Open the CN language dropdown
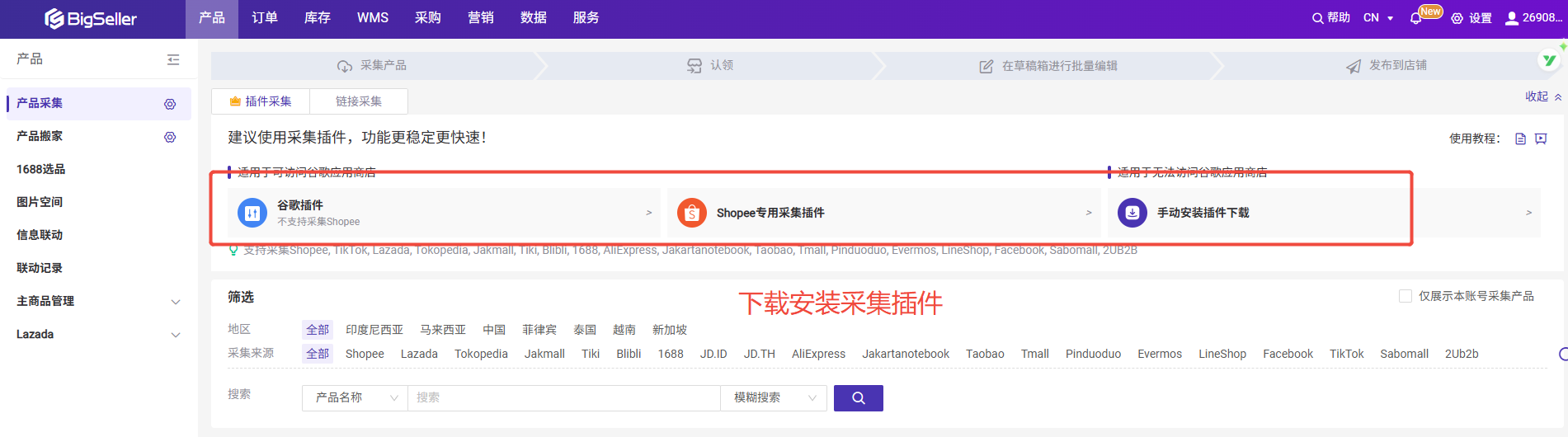The image size is (1568, 437). [1377, 18]
